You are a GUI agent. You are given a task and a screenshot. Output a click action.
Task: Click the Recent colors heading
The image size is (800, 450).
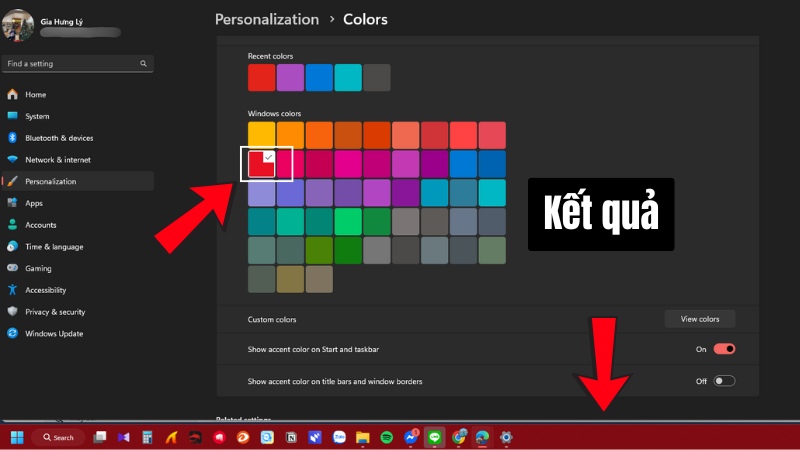(270, 56)
